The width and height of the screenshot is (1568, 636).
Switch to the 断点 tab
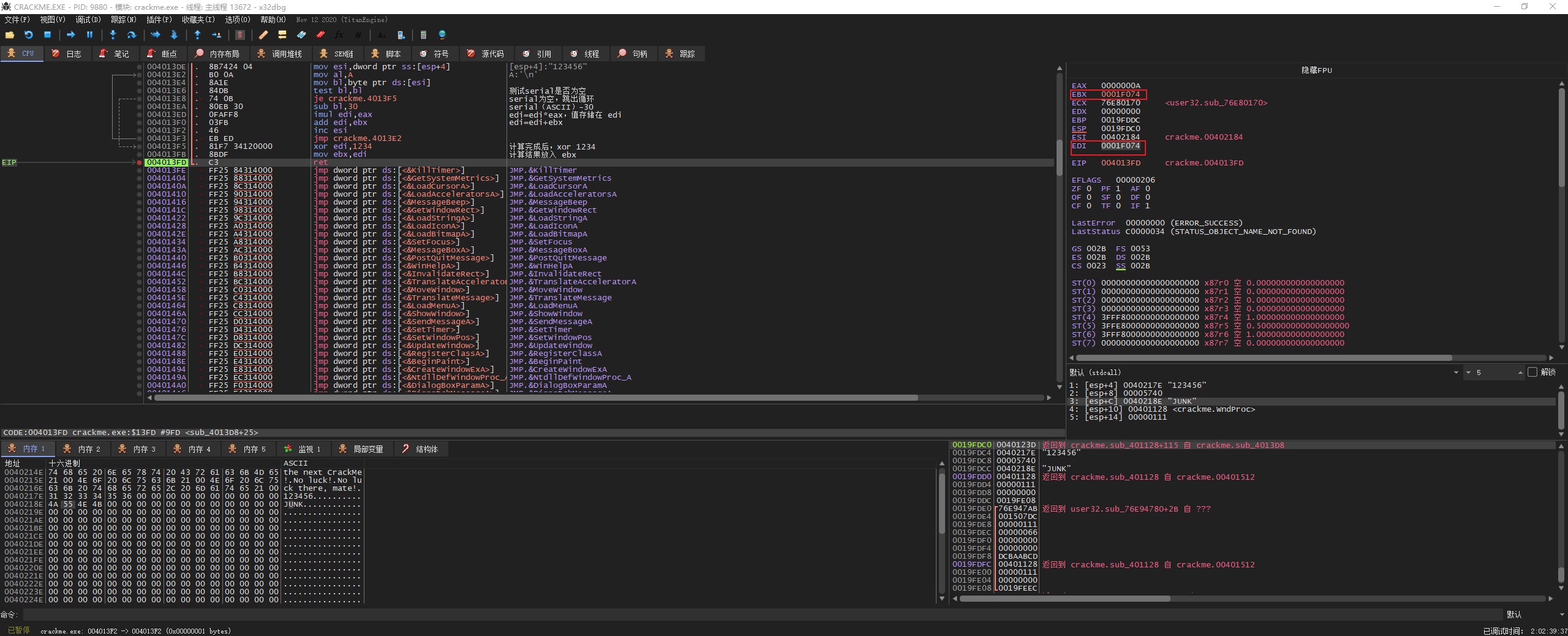point(162,54)
